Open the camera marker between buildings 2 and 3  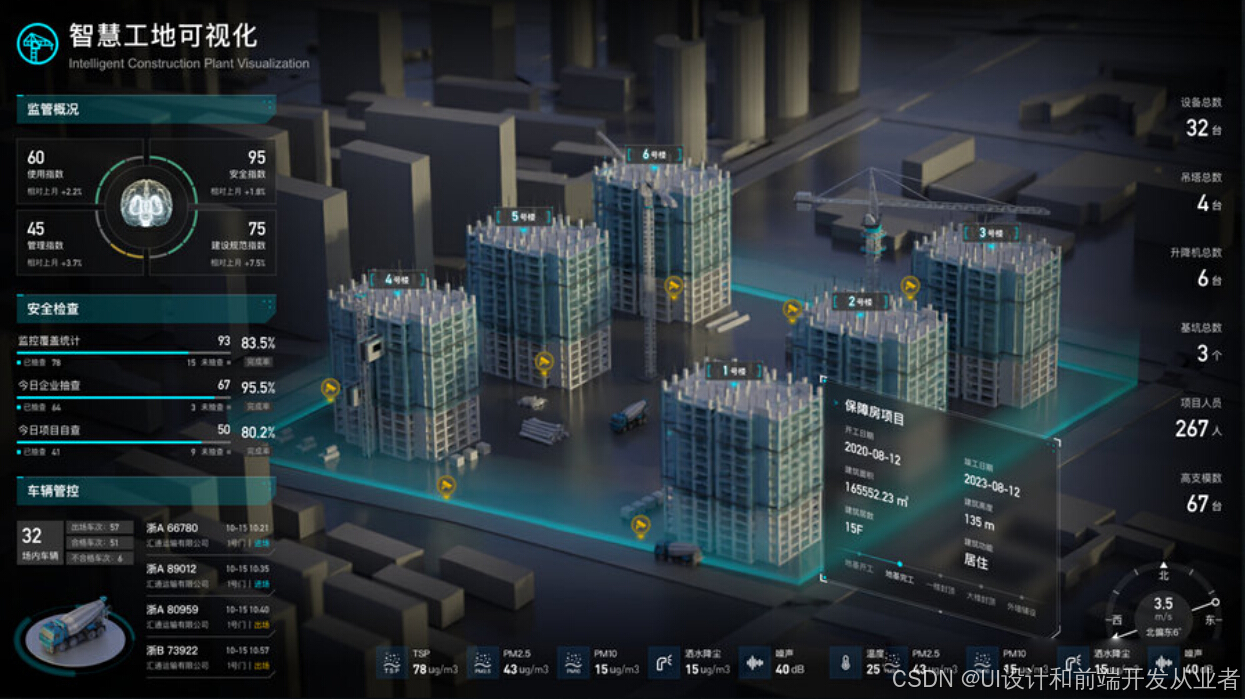click(910, 288)
